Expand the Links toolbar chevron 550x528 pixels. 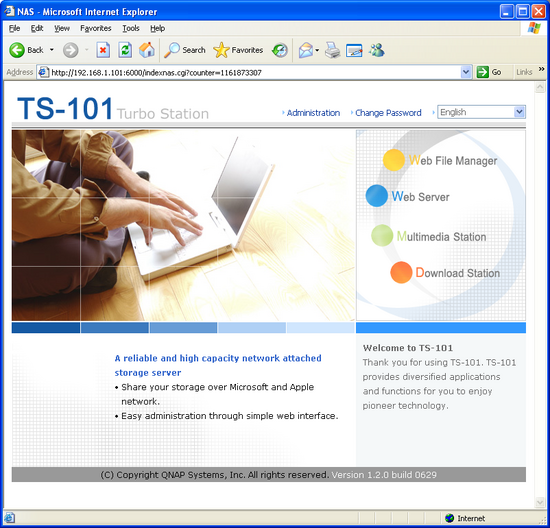click(541, 69)
